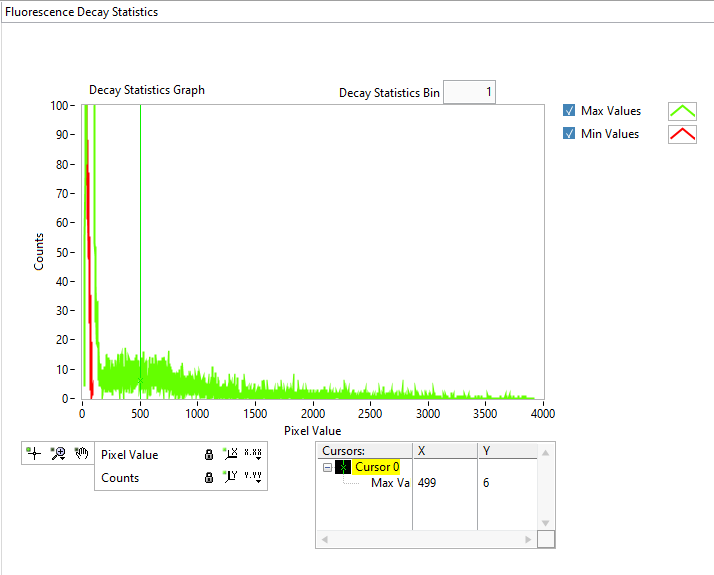Uncheck the Min Values plot checkbox
The image size is (714, 575).
pos(569,133)
